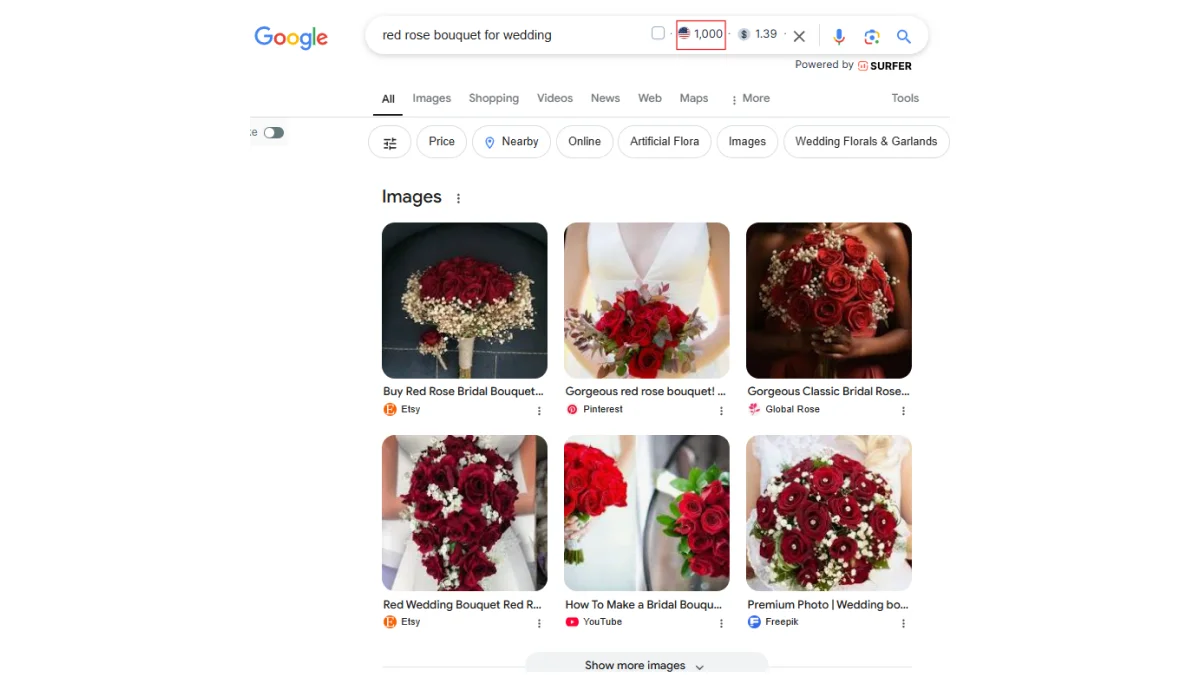Switch to the Shopping tab

pyautogui.click(x=493, y=98)
